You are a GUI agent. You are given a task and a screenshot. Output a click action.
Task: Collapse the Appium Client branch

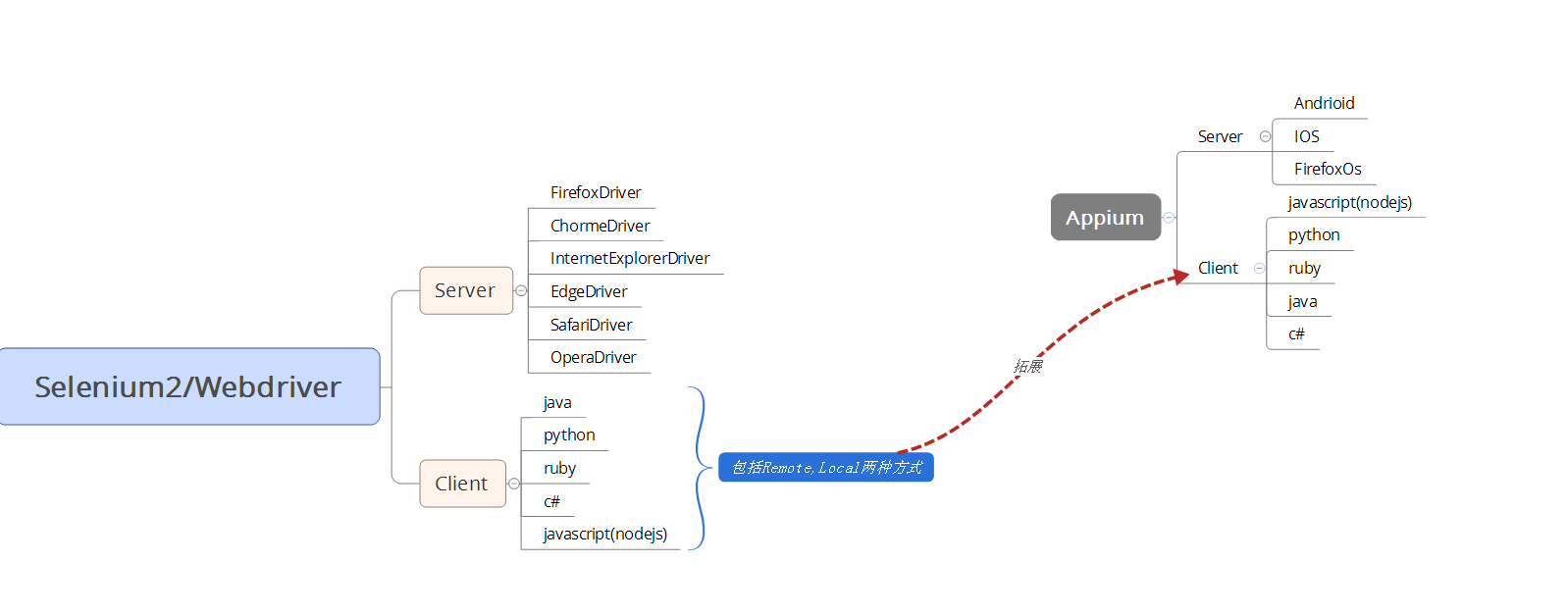(x=1259, y=268)
